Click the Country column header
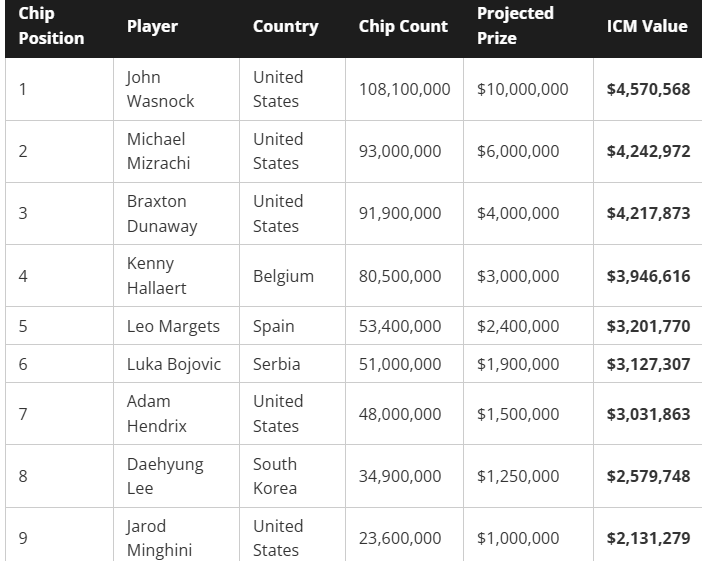Image resolution: width=702 pixels, height=561 pixels. 286,26
